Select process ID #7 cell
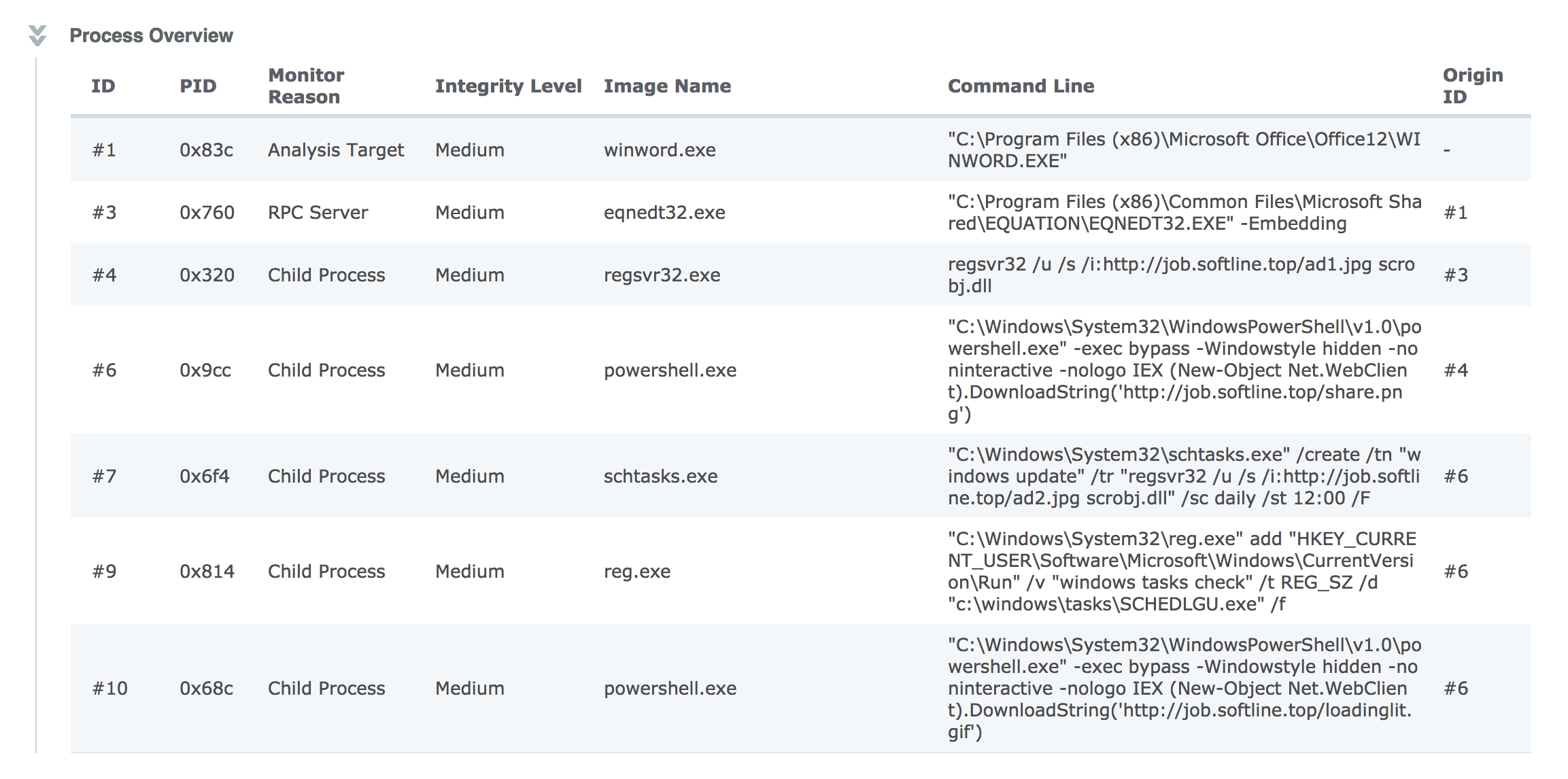Screen dimensions: 1568x779 pos(104,476)
